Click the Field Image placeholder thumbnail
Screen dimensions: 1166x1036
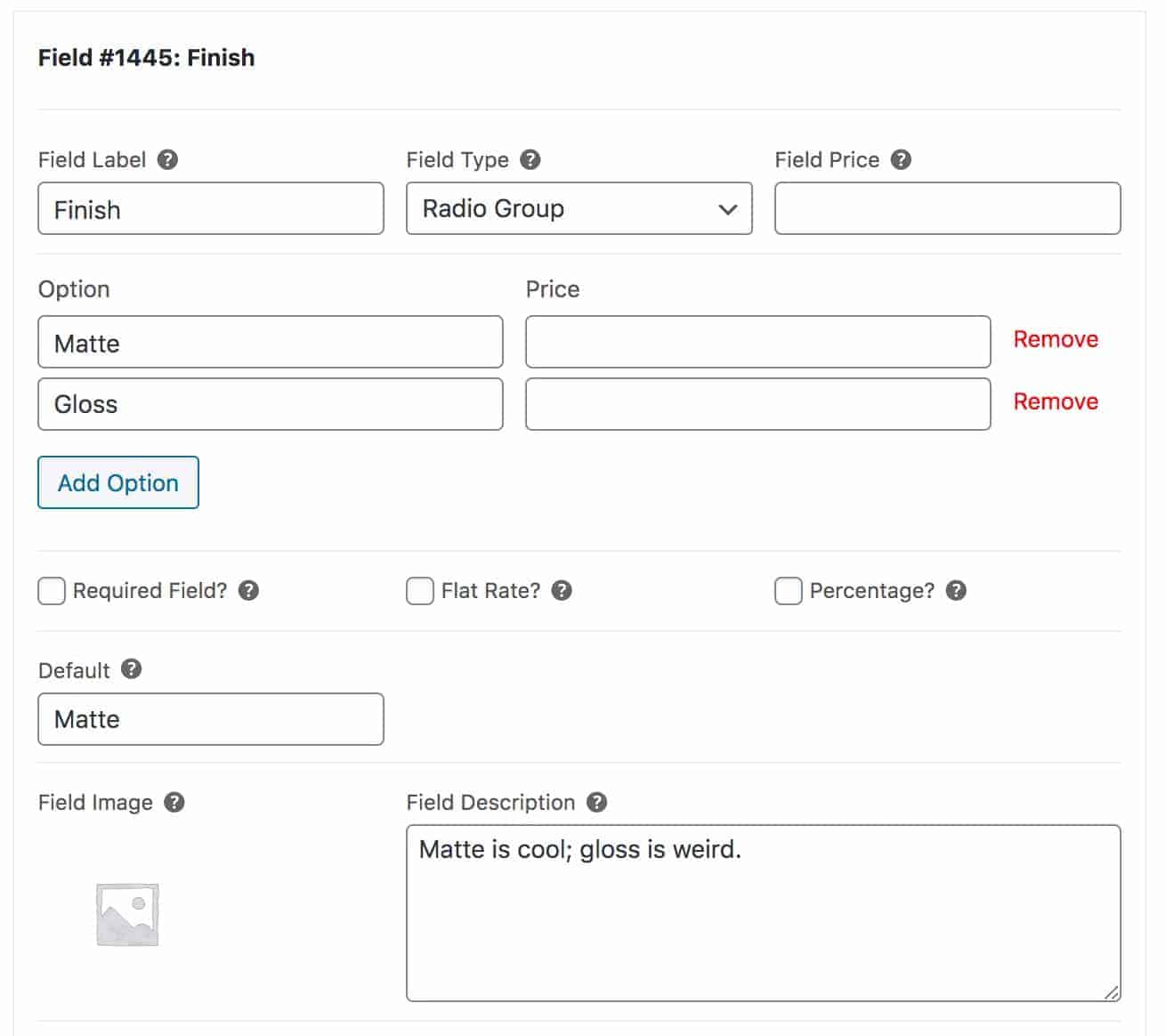(127, 914)
